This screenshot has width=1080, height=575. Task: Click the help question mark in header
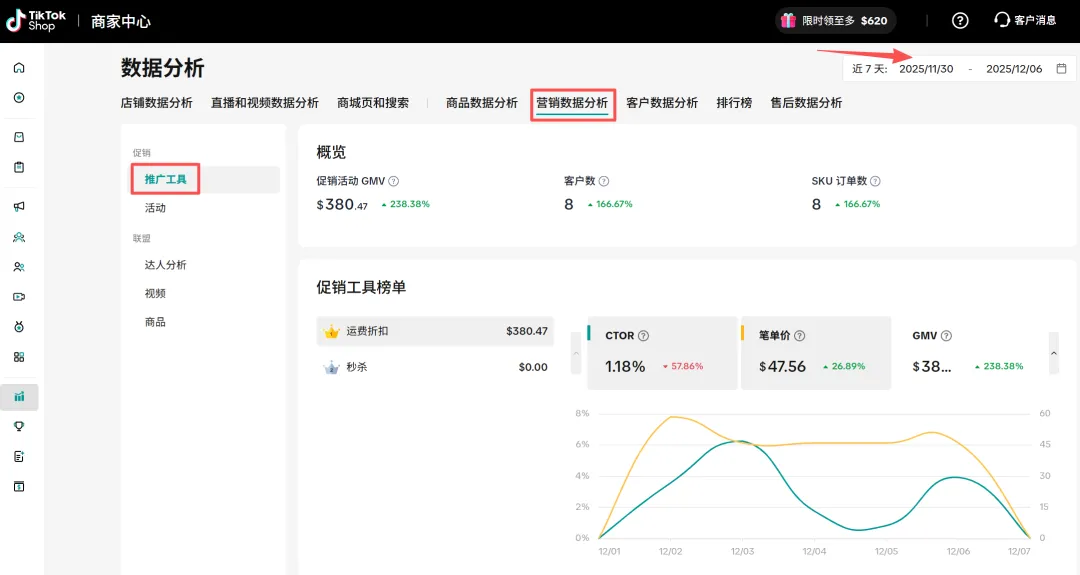coord(960,21)
